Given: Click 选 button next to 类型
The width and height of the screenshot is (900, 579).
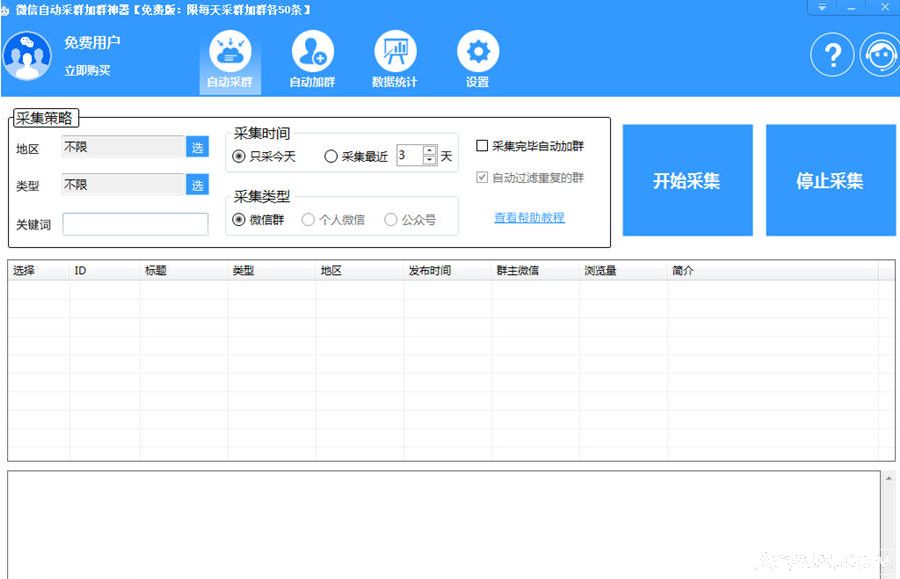Looking at the screenshot, I should pyautogui.click(x=197, y=185).
